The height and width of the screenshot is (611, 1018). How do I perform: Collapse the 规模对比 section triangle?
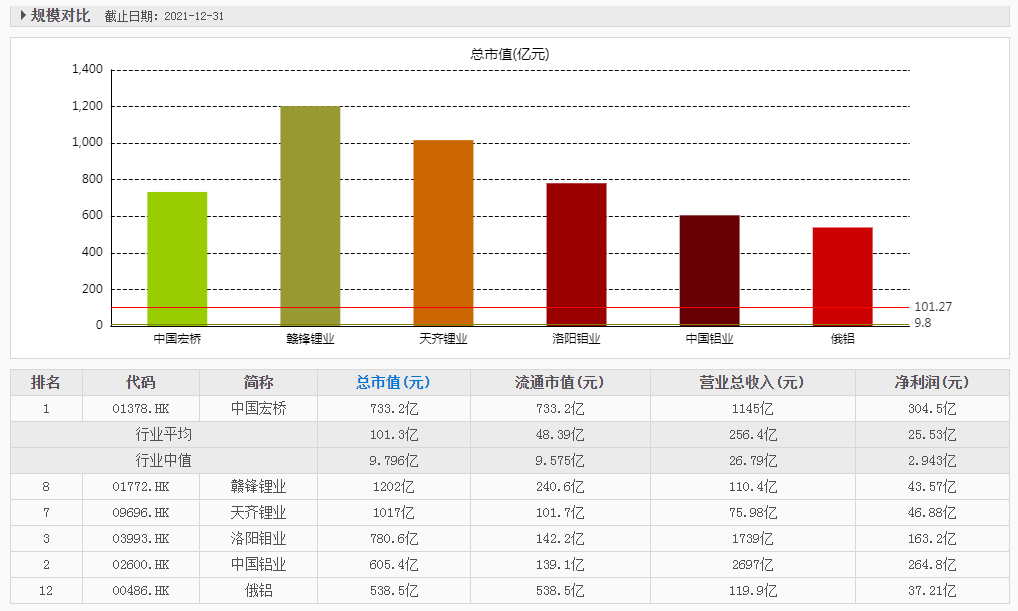[x=23, y=16]
